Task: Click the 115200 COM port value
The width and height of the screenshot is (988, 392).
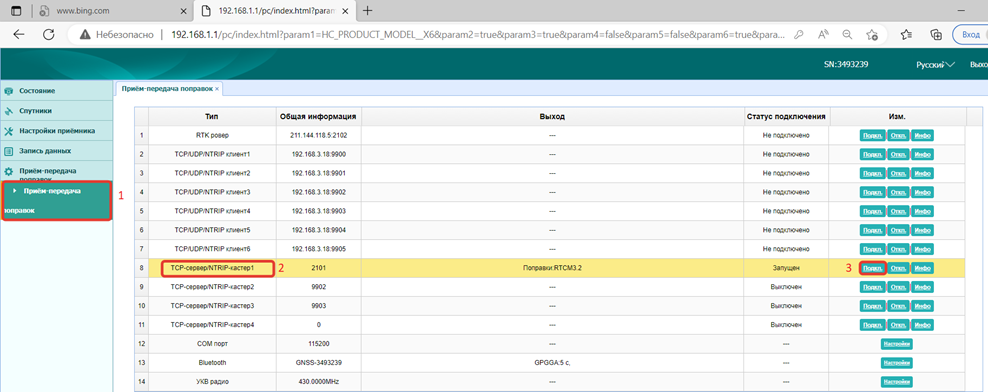Action: click(x=318, y=344)
